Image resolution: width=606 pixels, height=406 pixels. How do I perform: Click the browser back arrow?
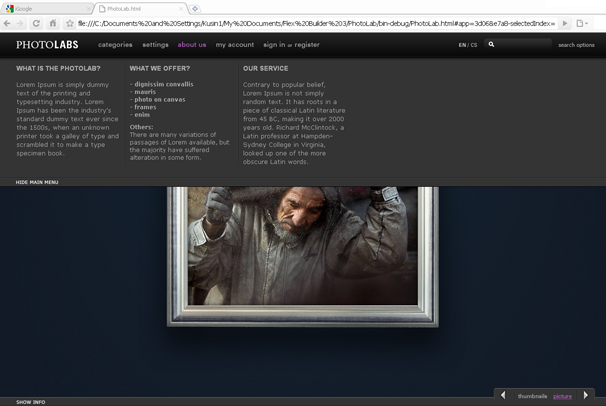click(7, 23)
